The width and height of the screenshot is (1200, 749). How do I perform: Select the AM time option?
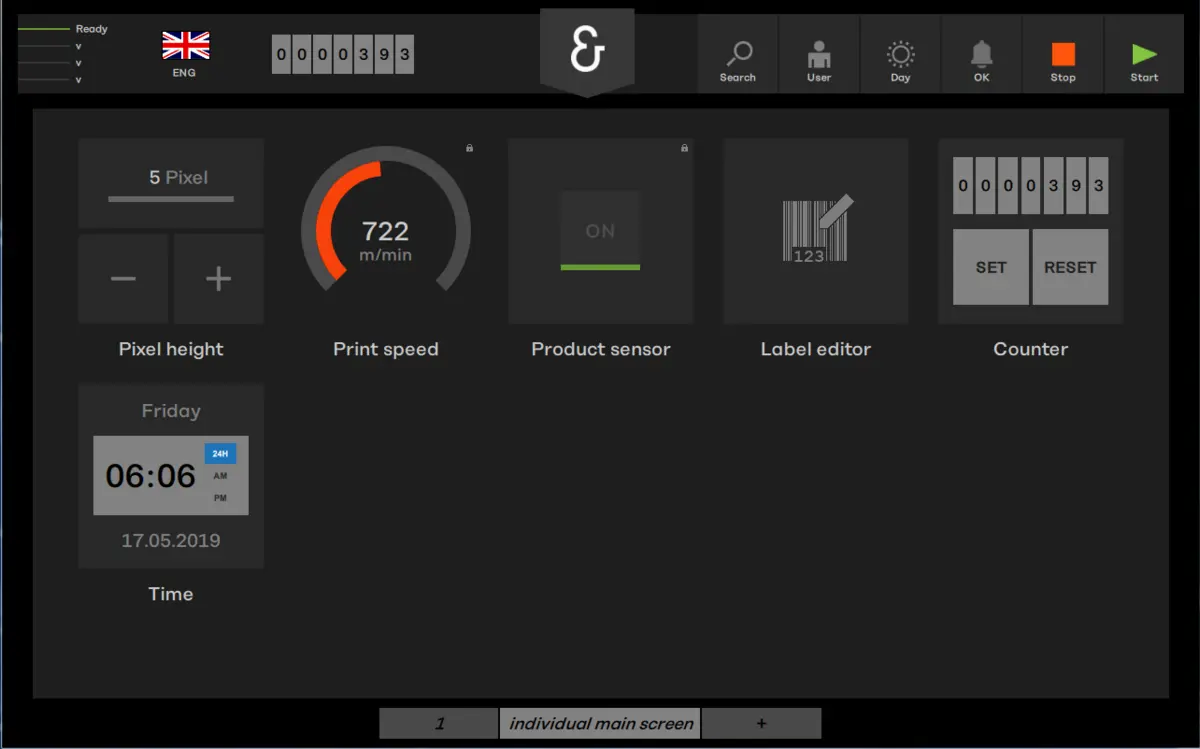coord(220,476)
